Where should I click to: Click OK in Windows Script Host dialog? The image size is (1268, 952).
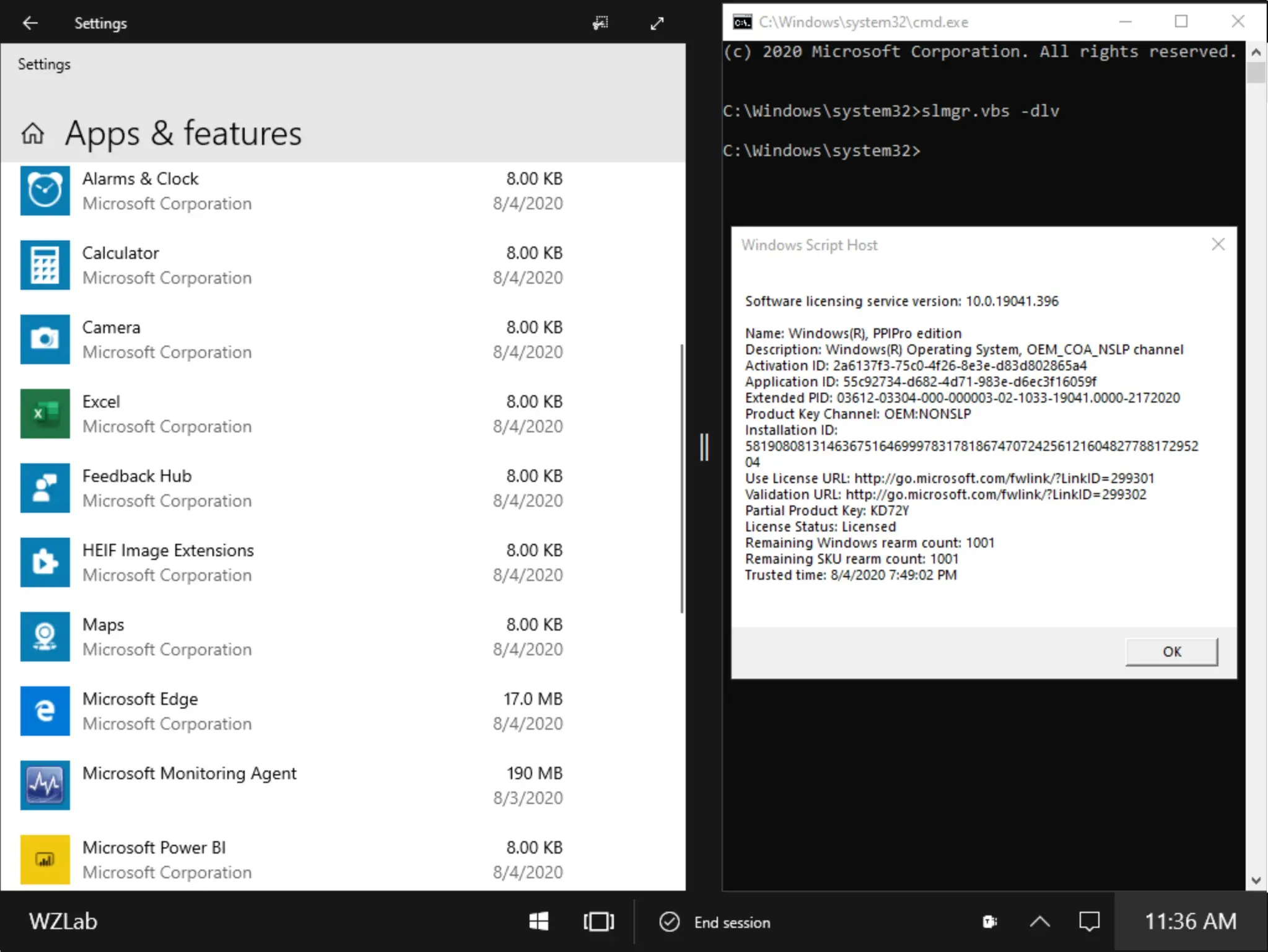point(1171,652)
